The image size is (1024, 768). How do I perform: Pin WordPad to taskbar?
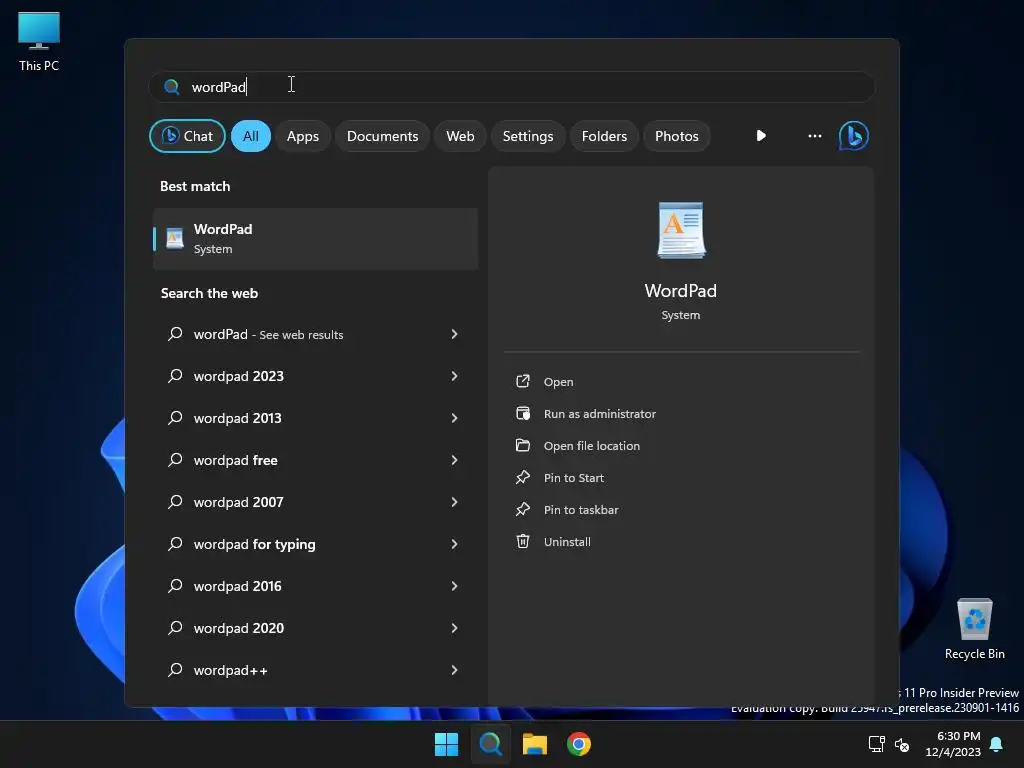581,510
